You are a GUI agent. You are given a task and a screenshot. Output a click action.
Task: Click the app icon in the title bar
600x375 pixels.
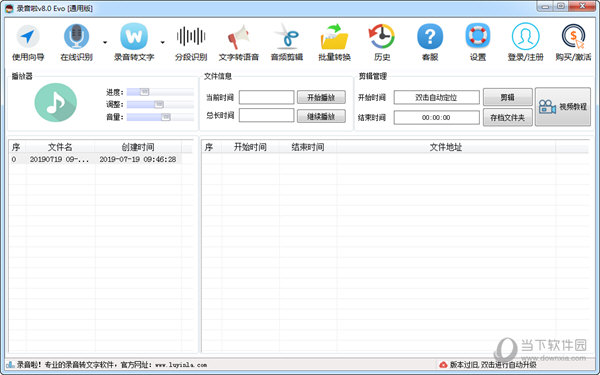click(9, 8)
